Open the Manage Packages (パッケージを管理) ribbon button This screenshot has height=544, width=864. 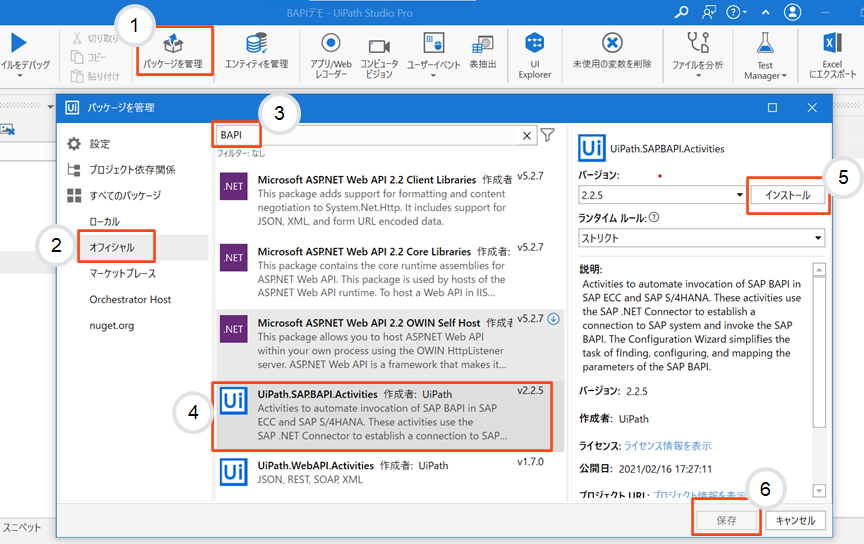pos(174,51)
